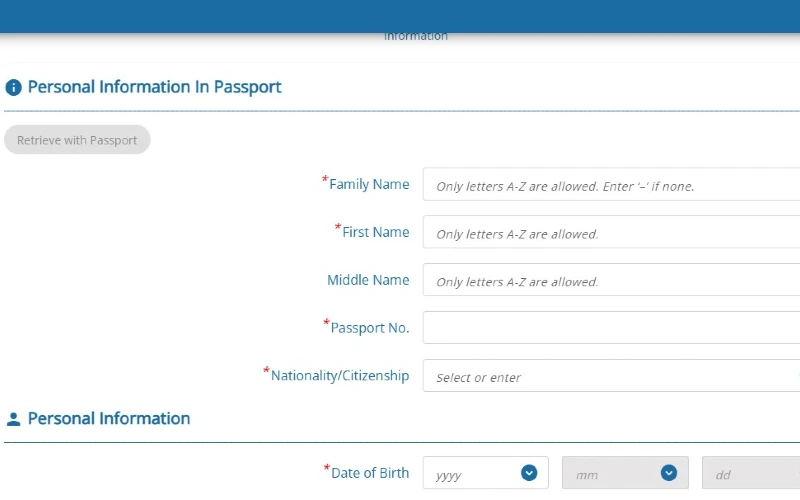Expand the mm birth month dropdown arrow
Image resolution: width=800 pixels, height=500 pixels.
click(669, 473)
